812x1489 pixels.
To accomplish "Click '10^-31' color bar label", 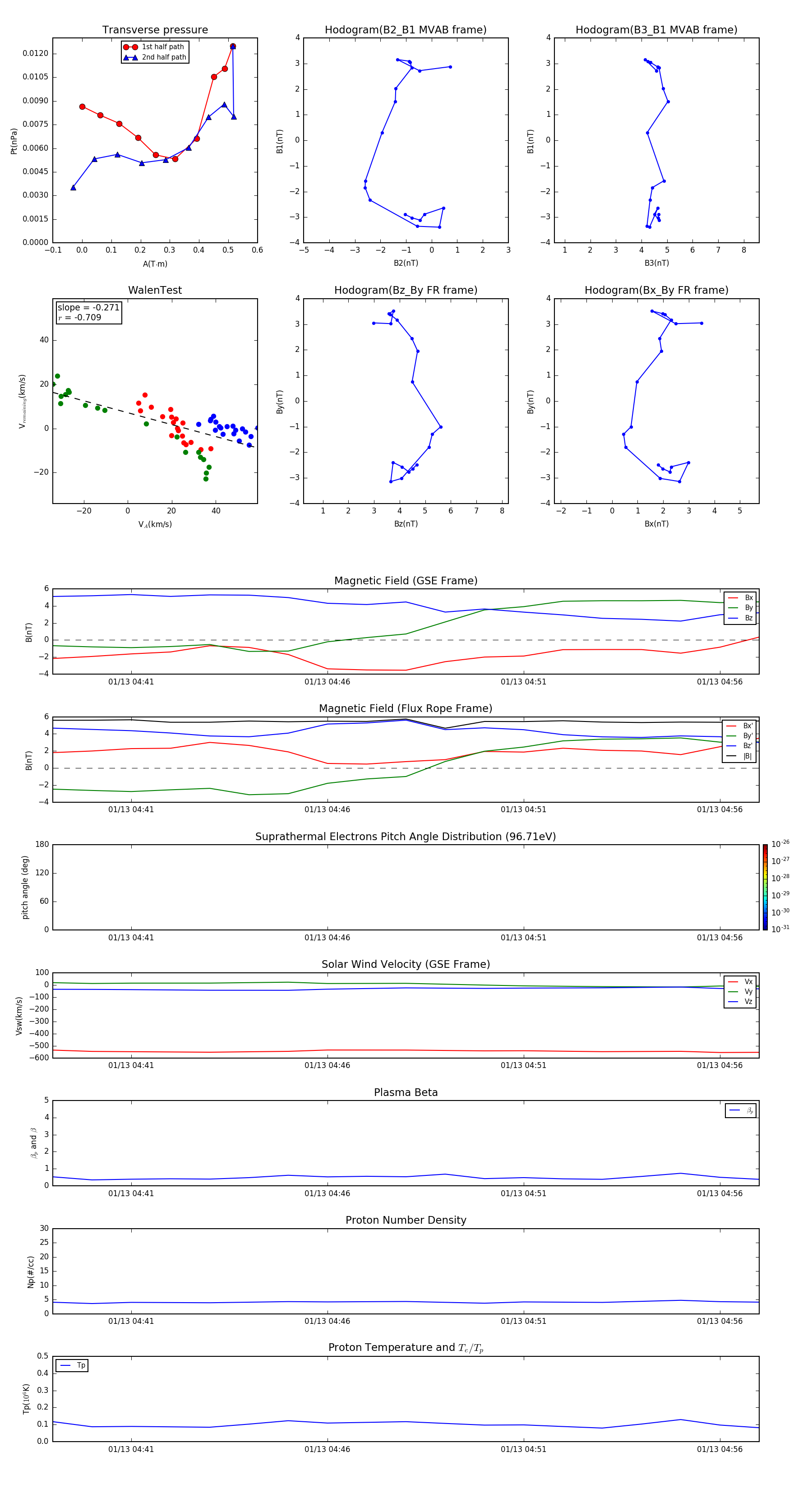I will click(x=780, y=929).
